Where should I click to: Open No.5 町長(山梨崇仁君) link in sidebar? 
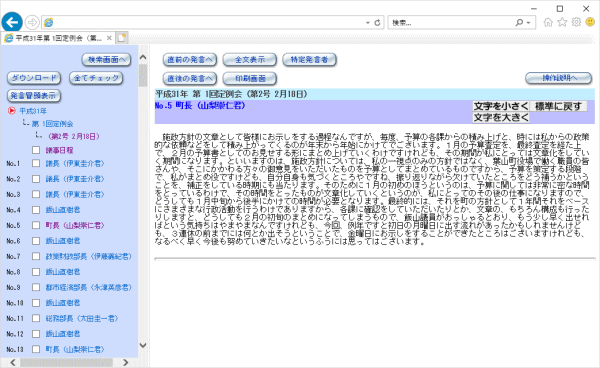[75, 225]
